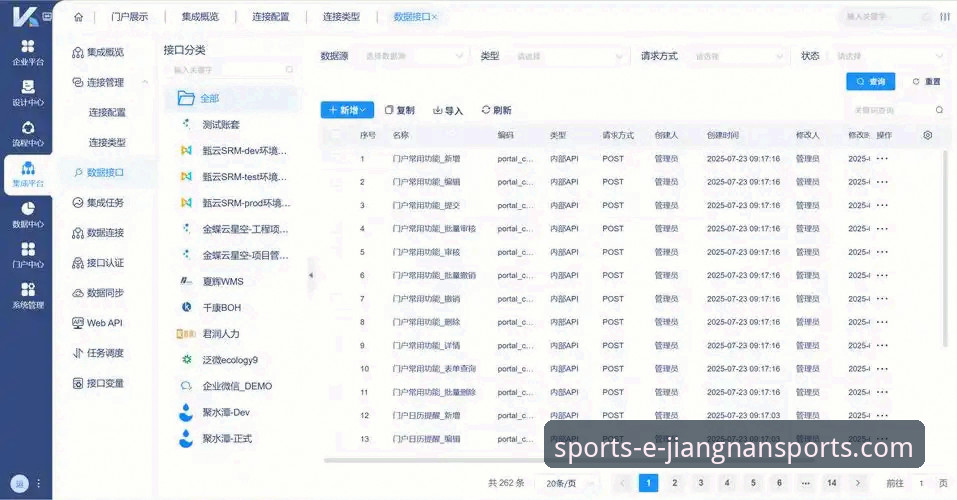Click the 导入 toolbar button

(448, 110)
